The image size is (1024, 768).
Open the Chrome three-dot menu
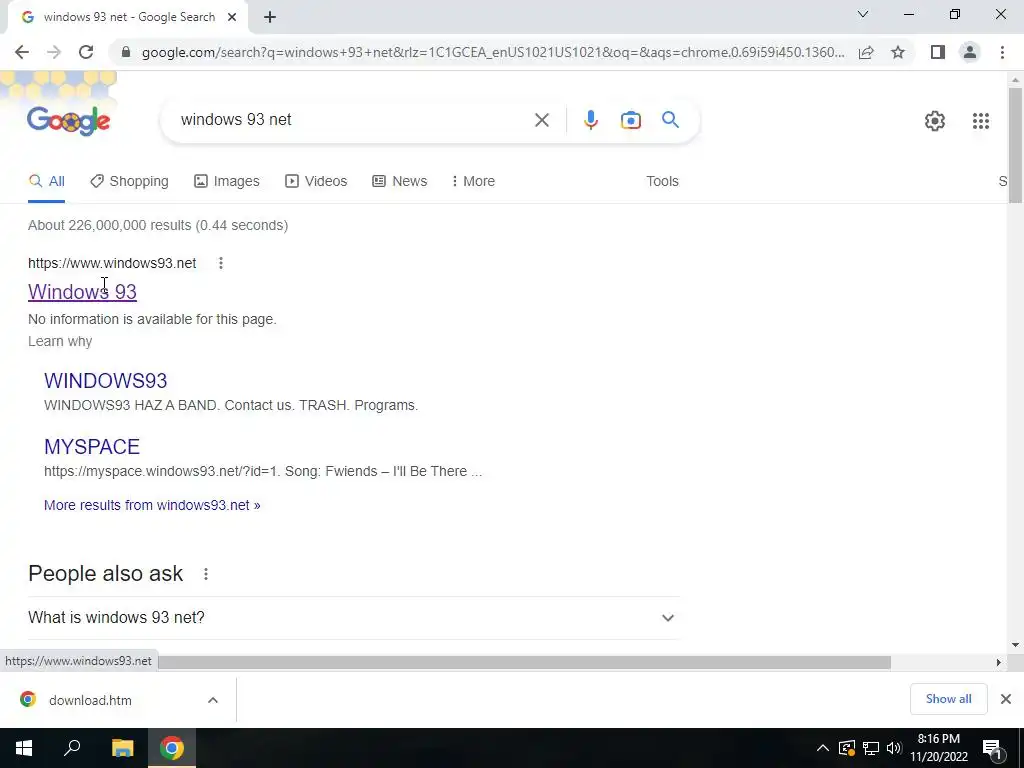click(x=1002, y=52)
